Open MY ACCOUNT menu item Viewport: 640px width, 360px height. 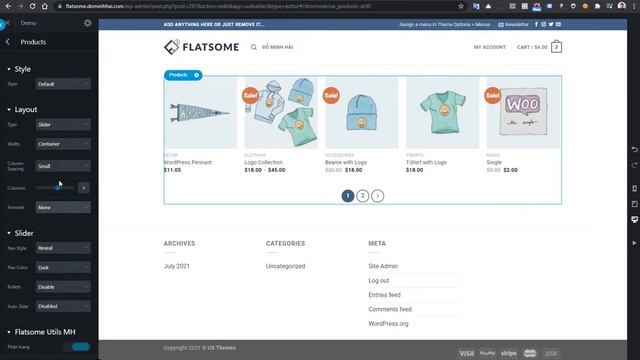(x=489, y=47)
